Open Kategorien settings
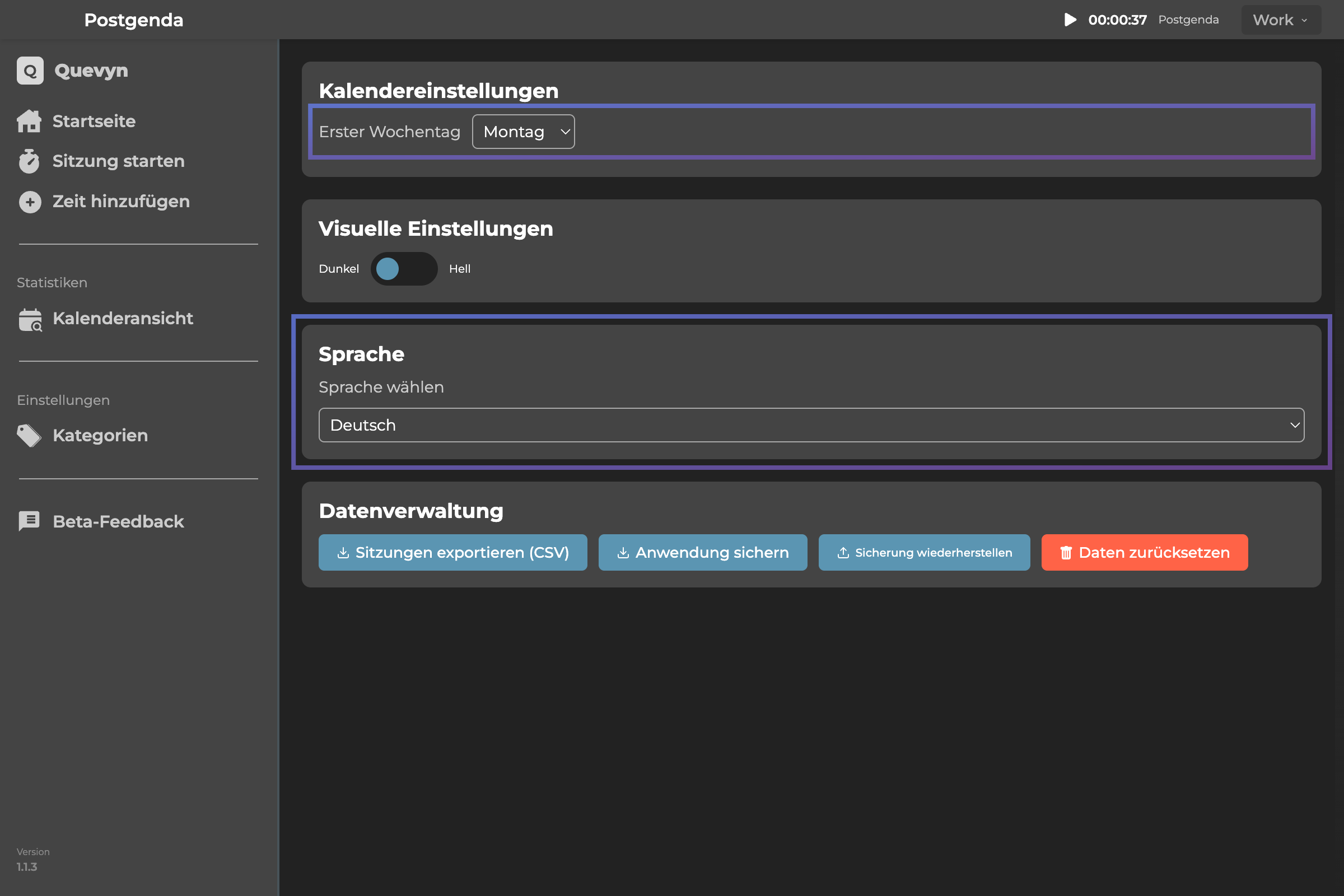The width and height of the screenshot is (1344, 896). [x=100, y=436]
